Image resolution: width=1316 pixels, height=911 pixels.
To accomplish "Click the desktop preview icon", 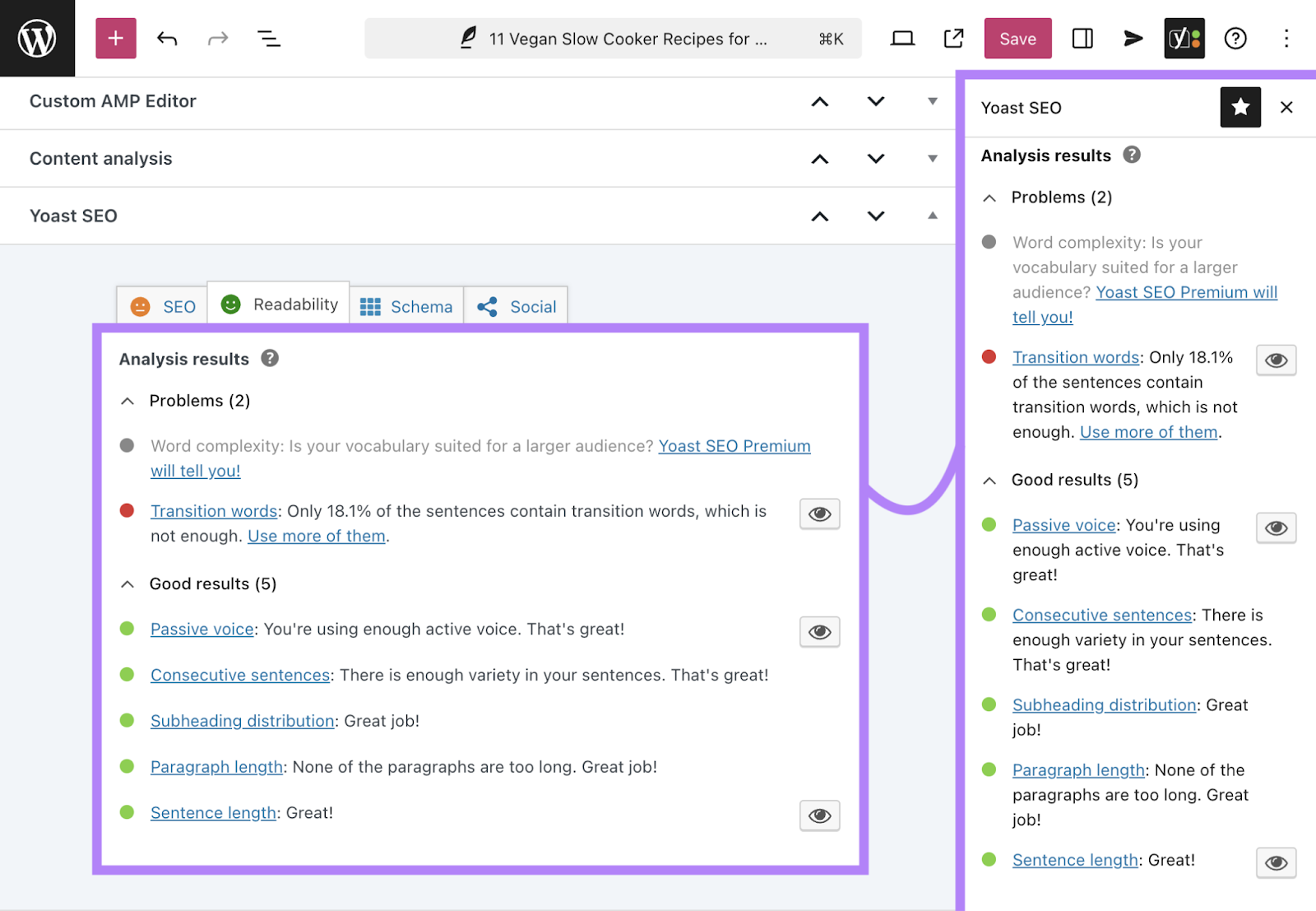I will 901,38.
